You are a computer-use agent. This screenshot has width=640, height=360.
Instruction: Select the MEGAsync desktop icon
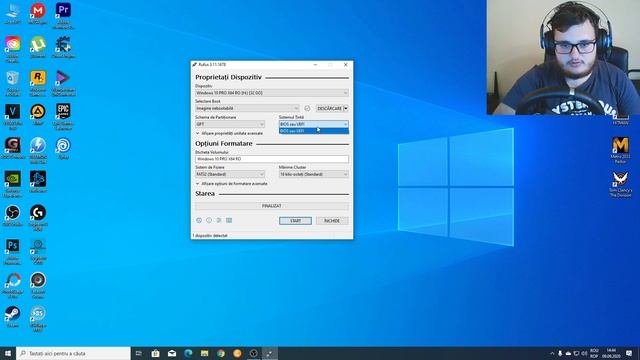pos(38,13)
